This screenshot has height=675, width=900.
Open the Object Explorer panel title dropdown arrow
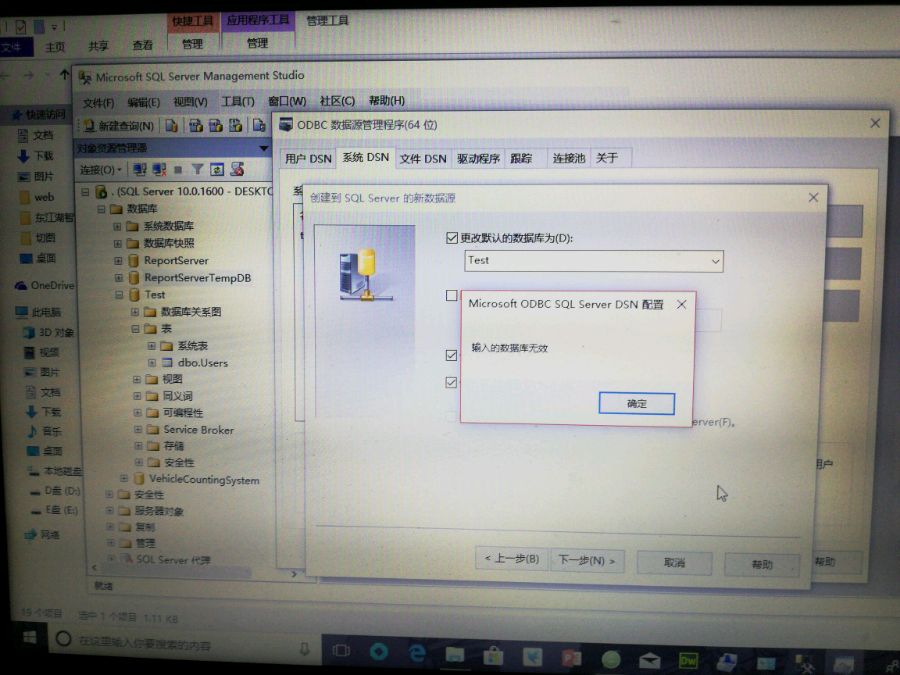263,148
